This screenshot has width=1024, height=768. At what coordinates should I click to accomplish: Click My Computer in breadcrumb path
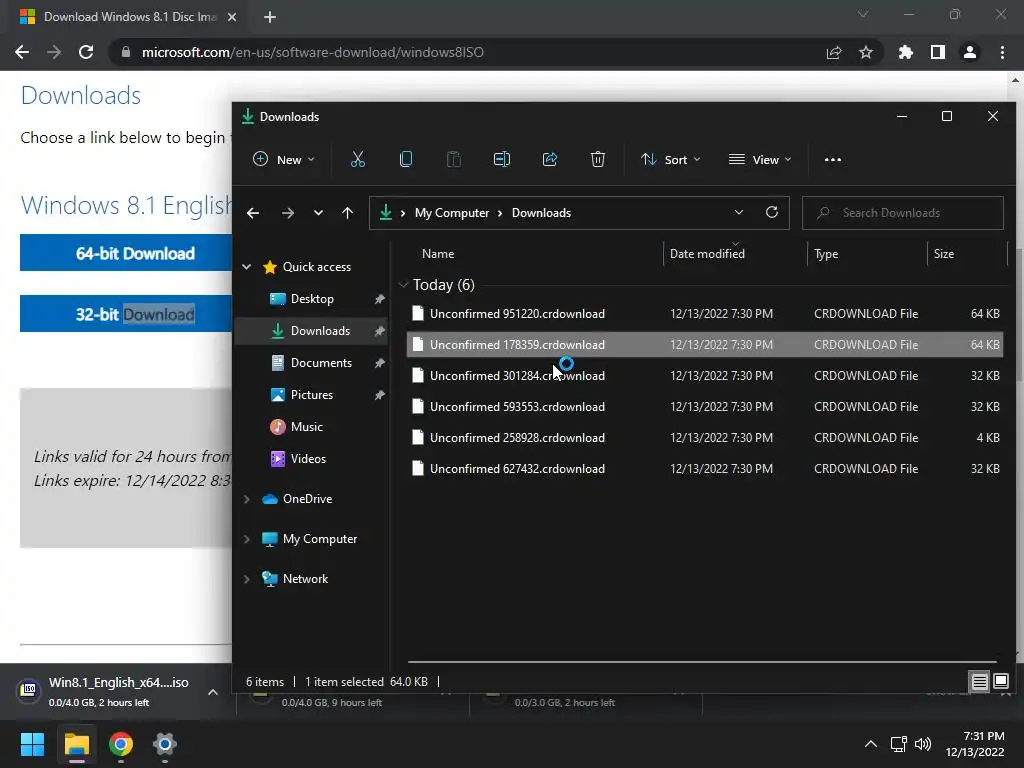point(451,213)
